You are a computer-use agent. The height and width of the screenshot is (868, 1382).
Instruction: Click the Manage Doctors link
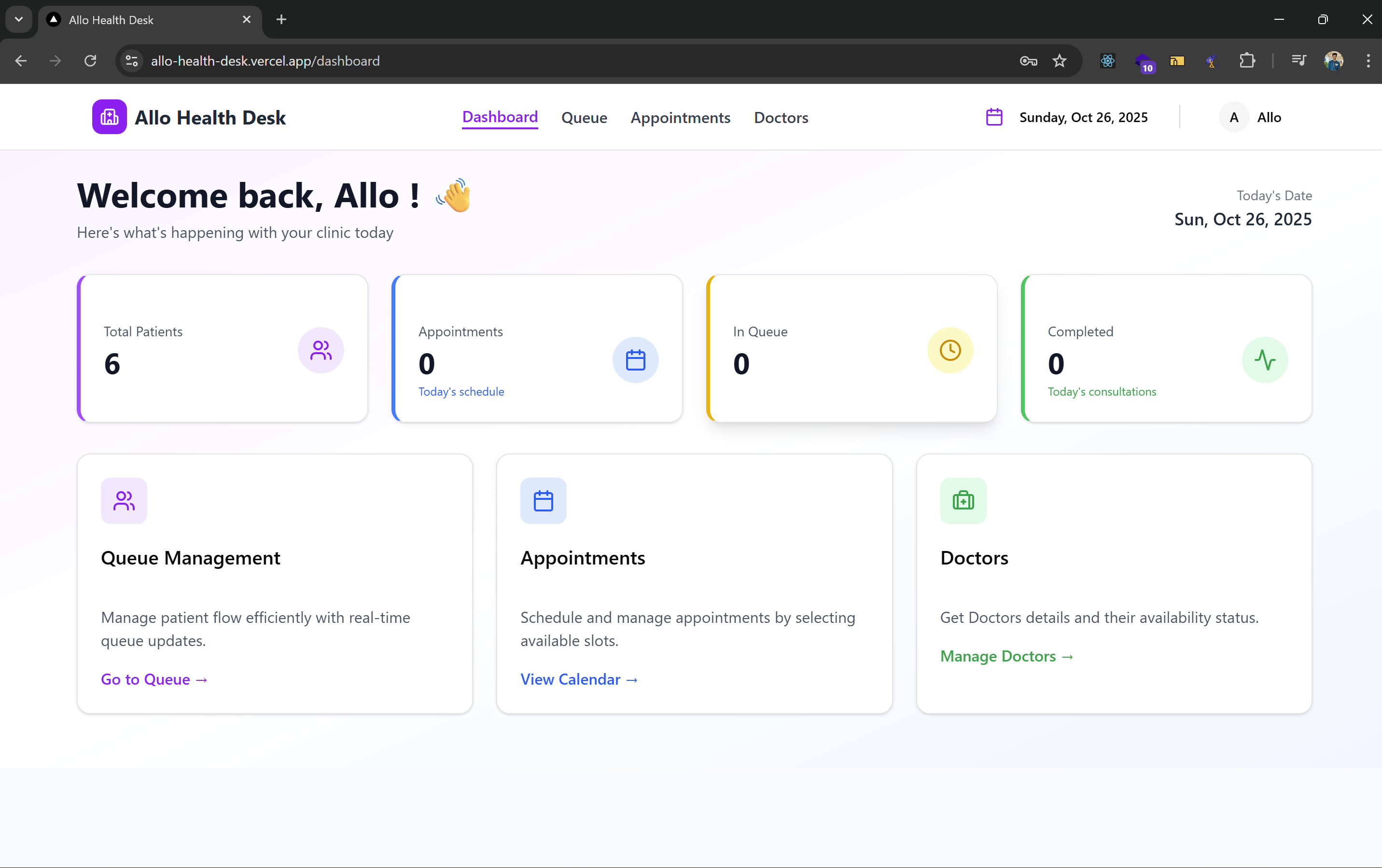point(1006,656)
